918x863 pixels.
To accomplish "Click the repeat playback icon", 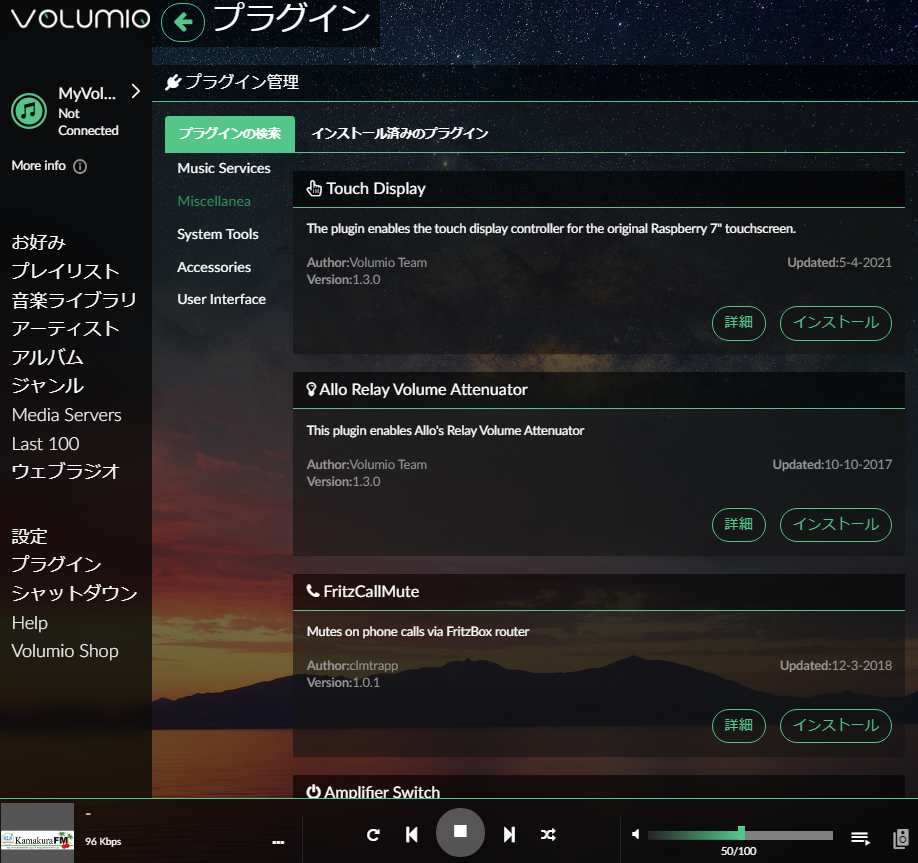I will [x=373, y=834].
